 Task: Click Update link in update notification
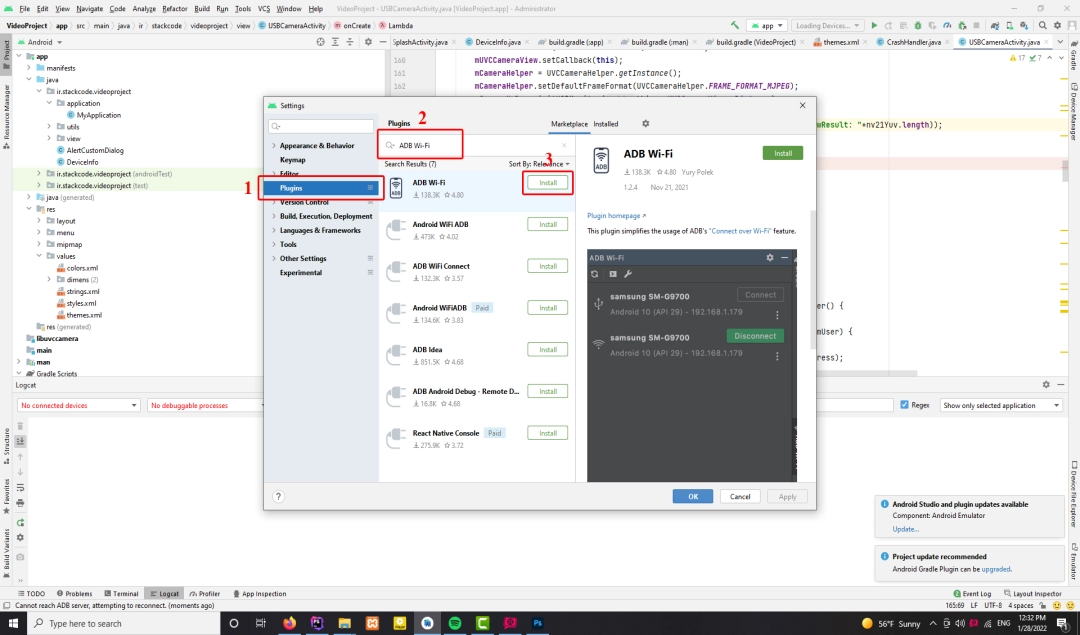coord(905,529)
